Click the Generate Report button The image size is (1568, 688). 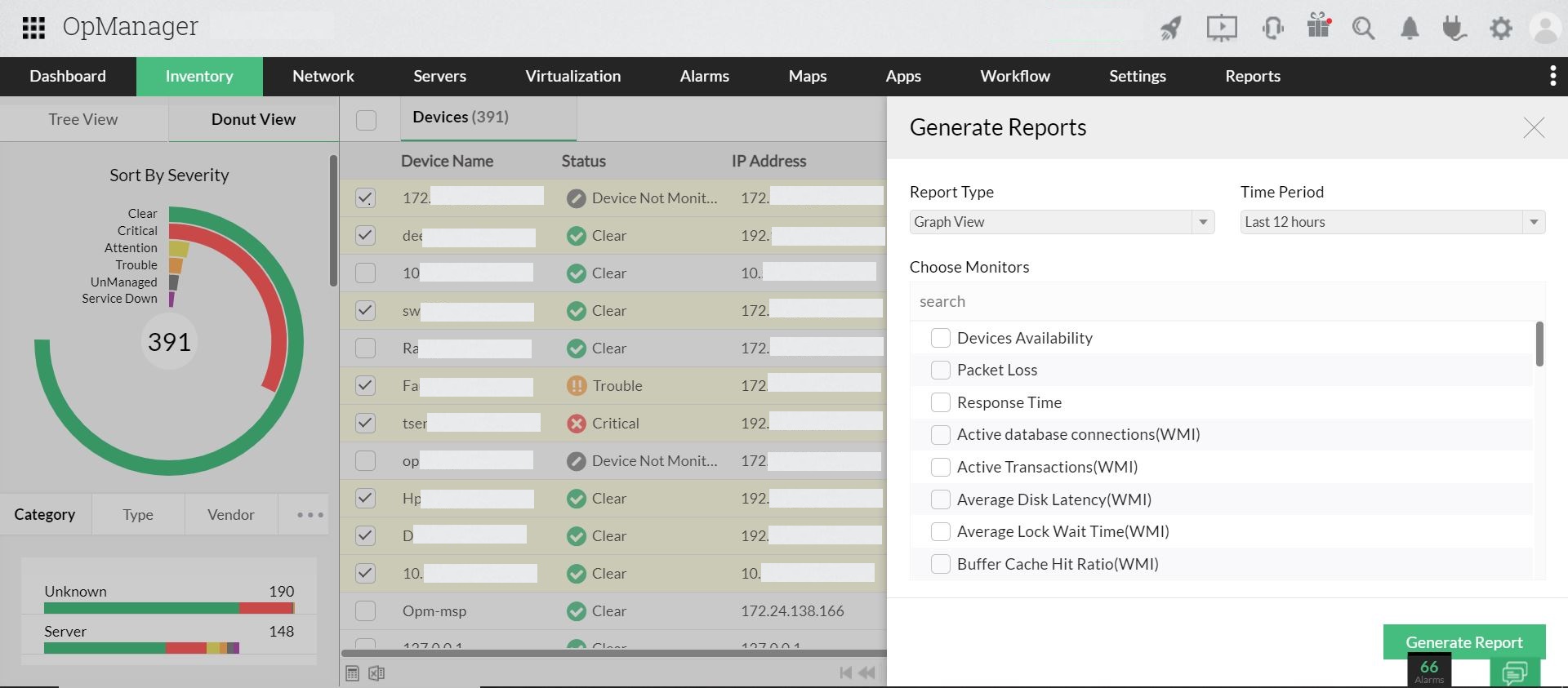coord(1463,642)
